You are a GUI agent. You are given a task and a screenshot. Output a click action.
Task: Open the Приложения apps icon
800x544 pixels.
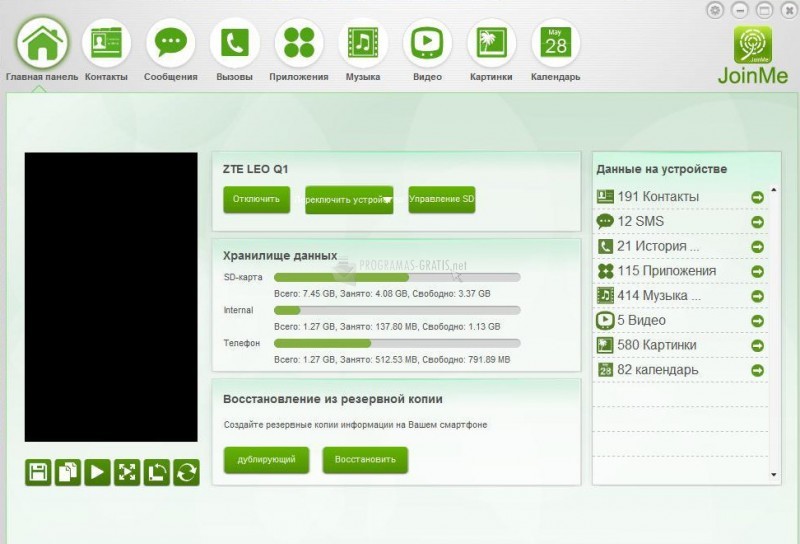click(x=299, y=43)
